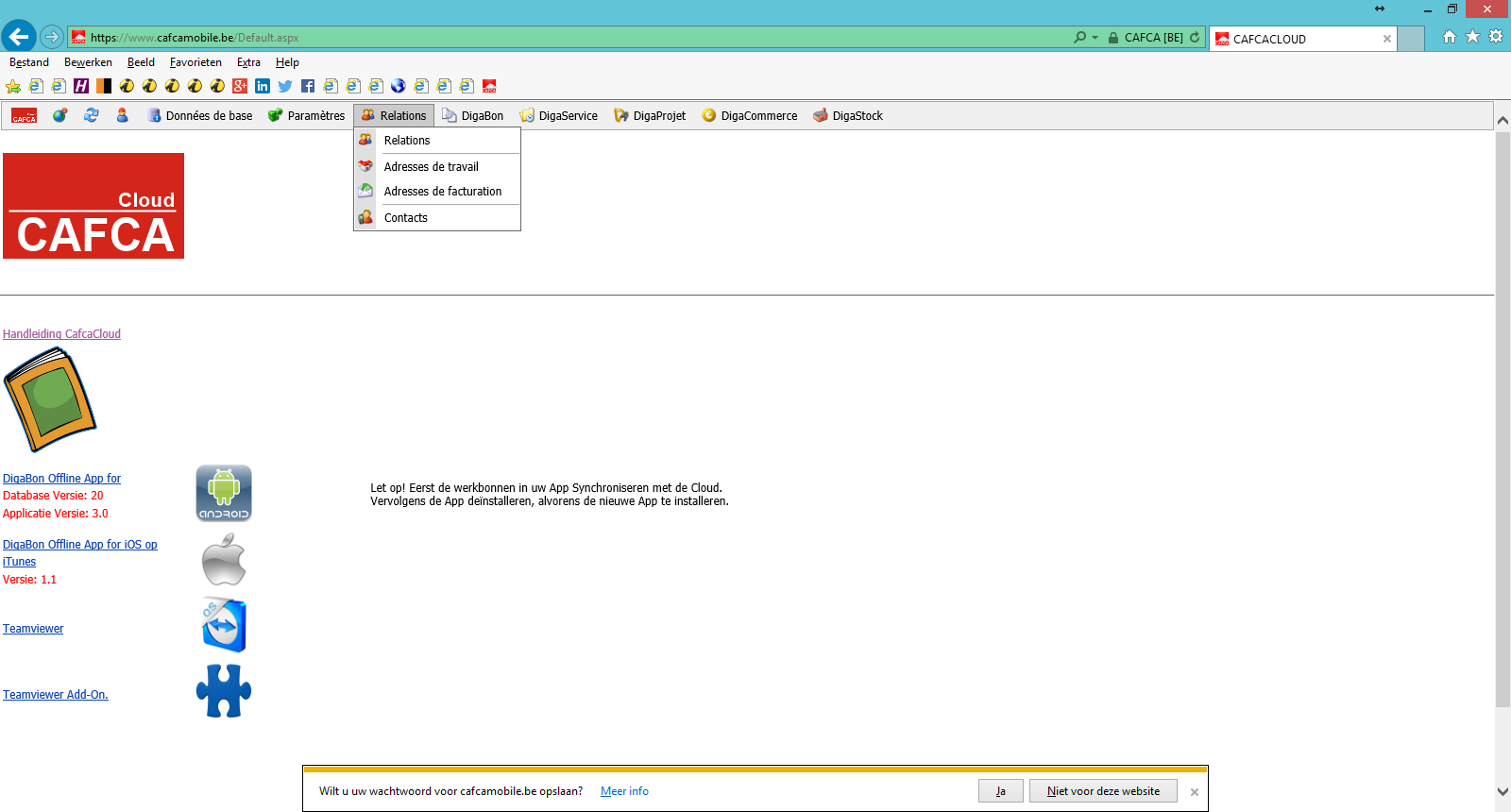Screen dimensions: 1511x812
Task: Open the Bewerken menu
Action: (x=88, y=62)
